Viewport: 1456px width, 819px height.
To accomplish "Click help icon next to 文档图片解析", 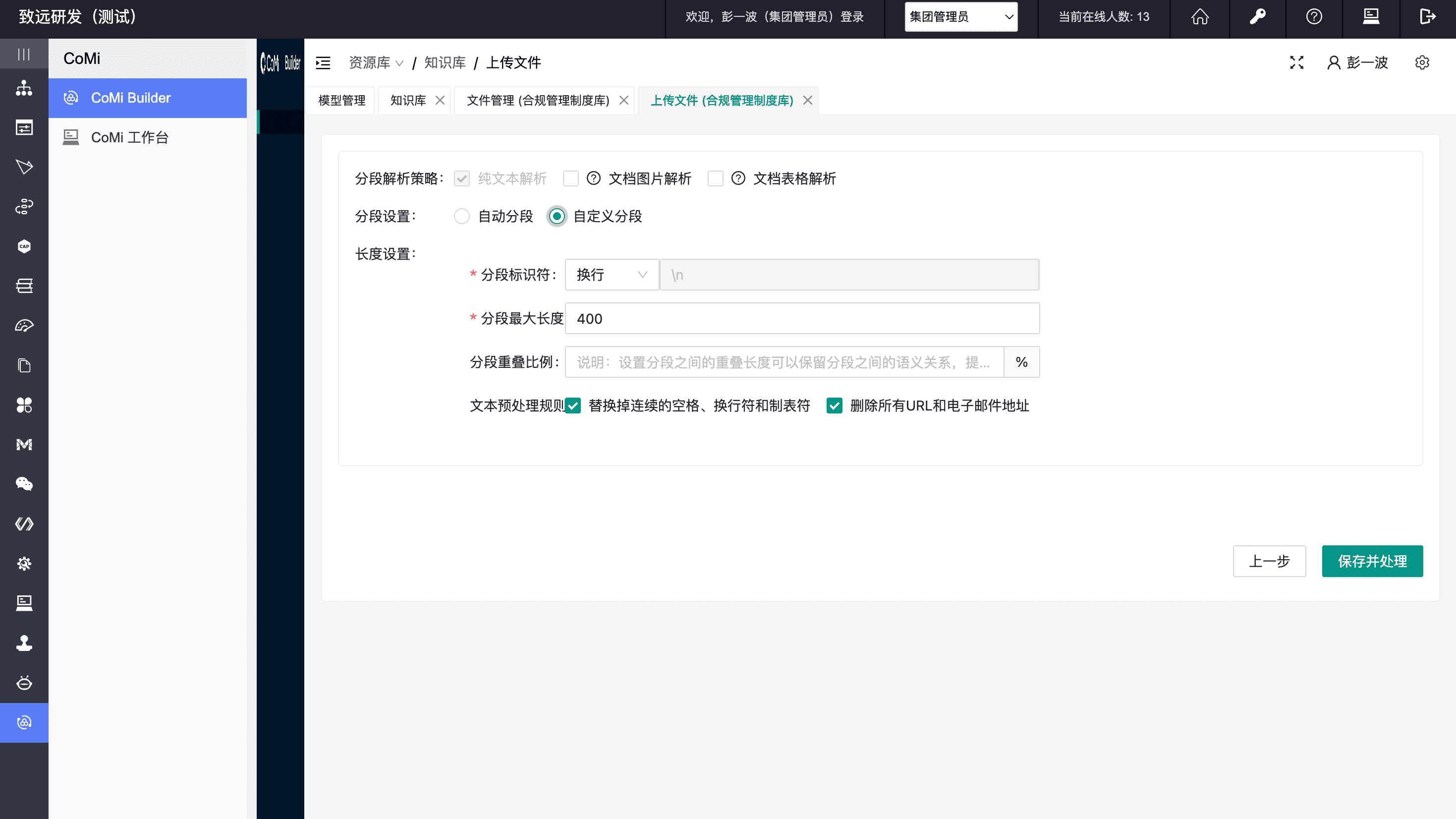I will (594, 179).
